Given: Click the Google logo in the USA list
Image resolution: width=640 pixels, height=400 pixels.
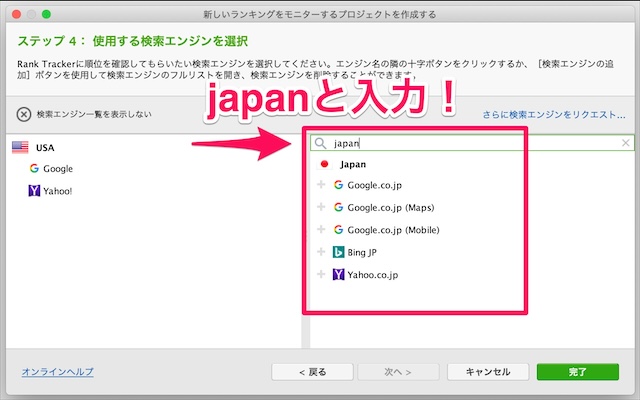Looking at the screenshot, I should pyautogui.click(x=34, y=169).
